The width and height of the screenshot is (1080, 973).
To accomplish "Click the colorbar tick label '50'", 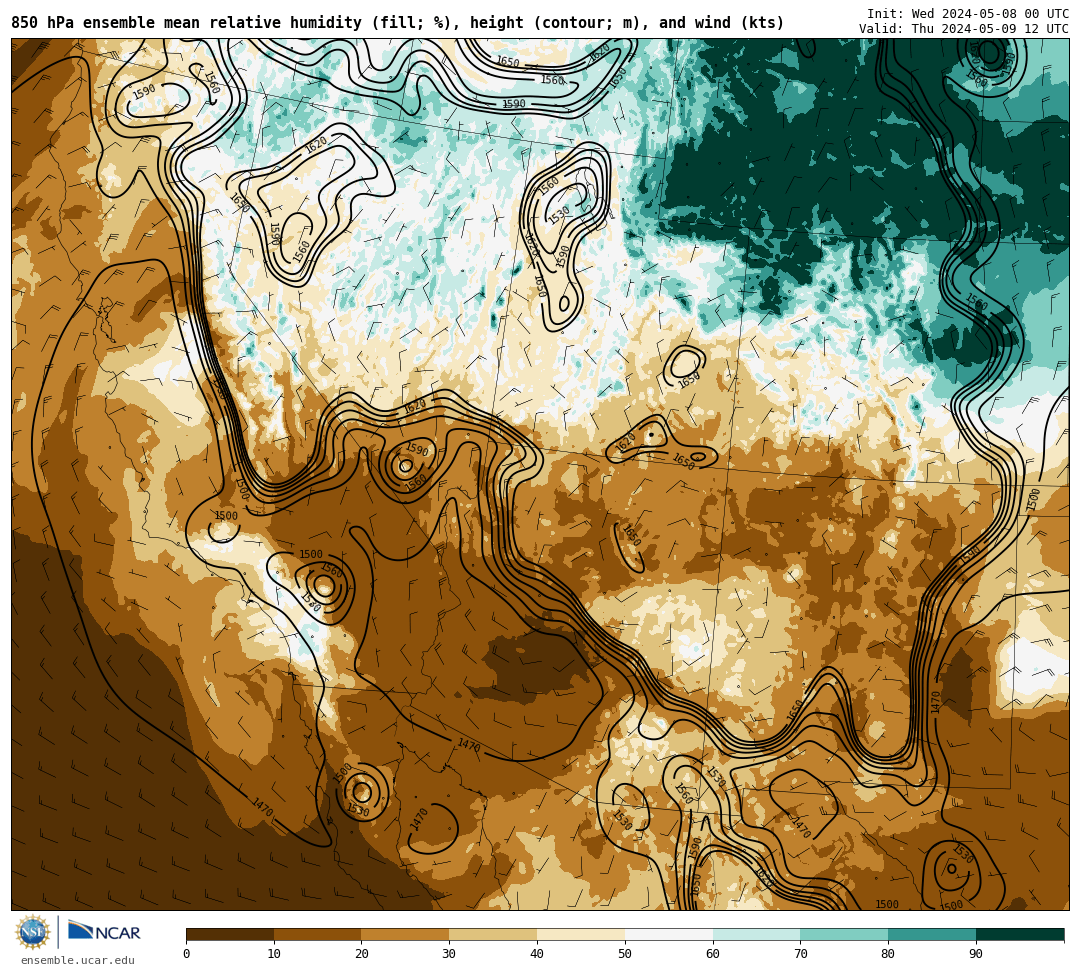I will pos(625,954).
